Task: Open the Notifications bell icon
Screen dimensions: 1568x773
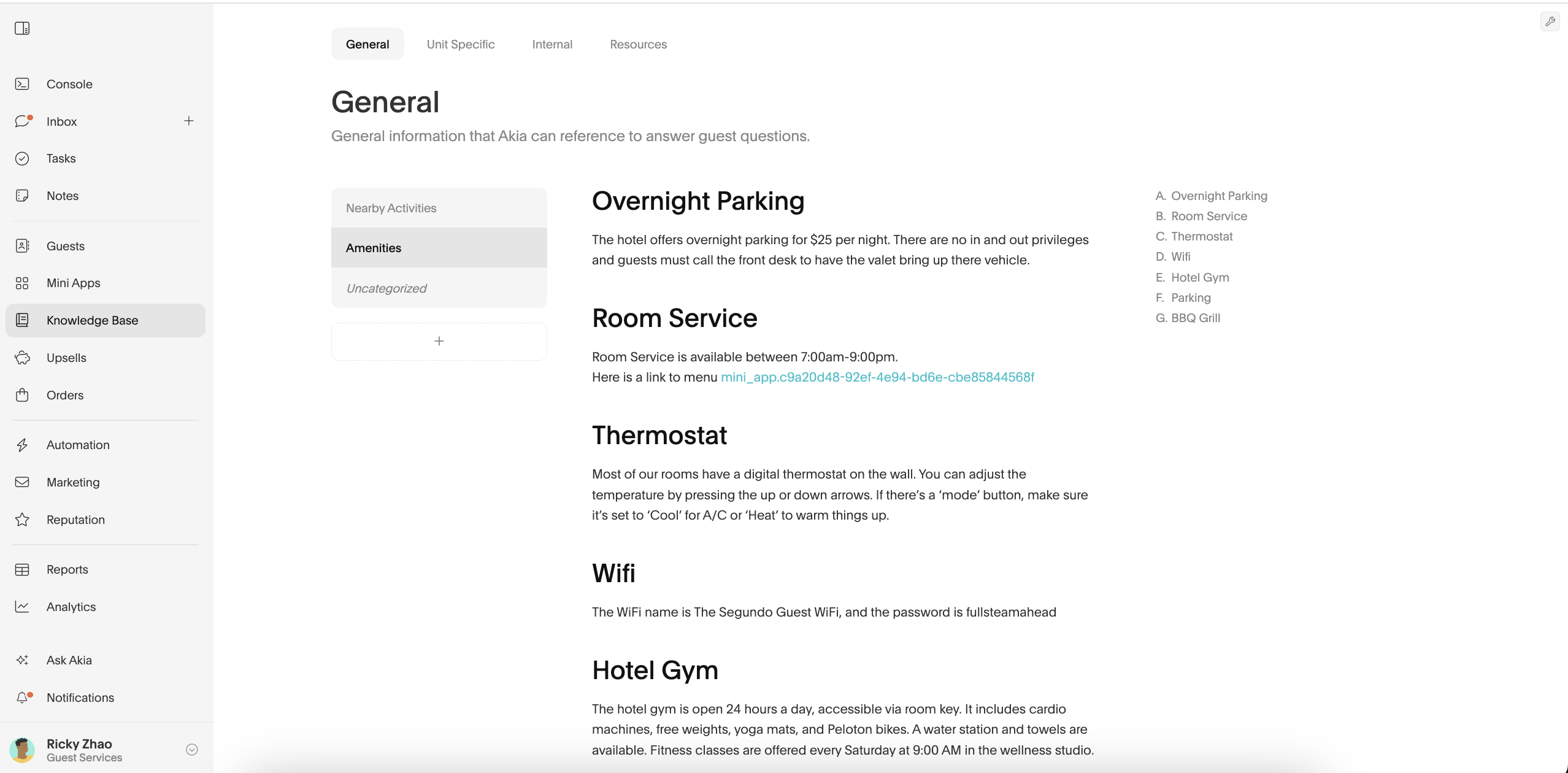Action: [x=22, y=698]
